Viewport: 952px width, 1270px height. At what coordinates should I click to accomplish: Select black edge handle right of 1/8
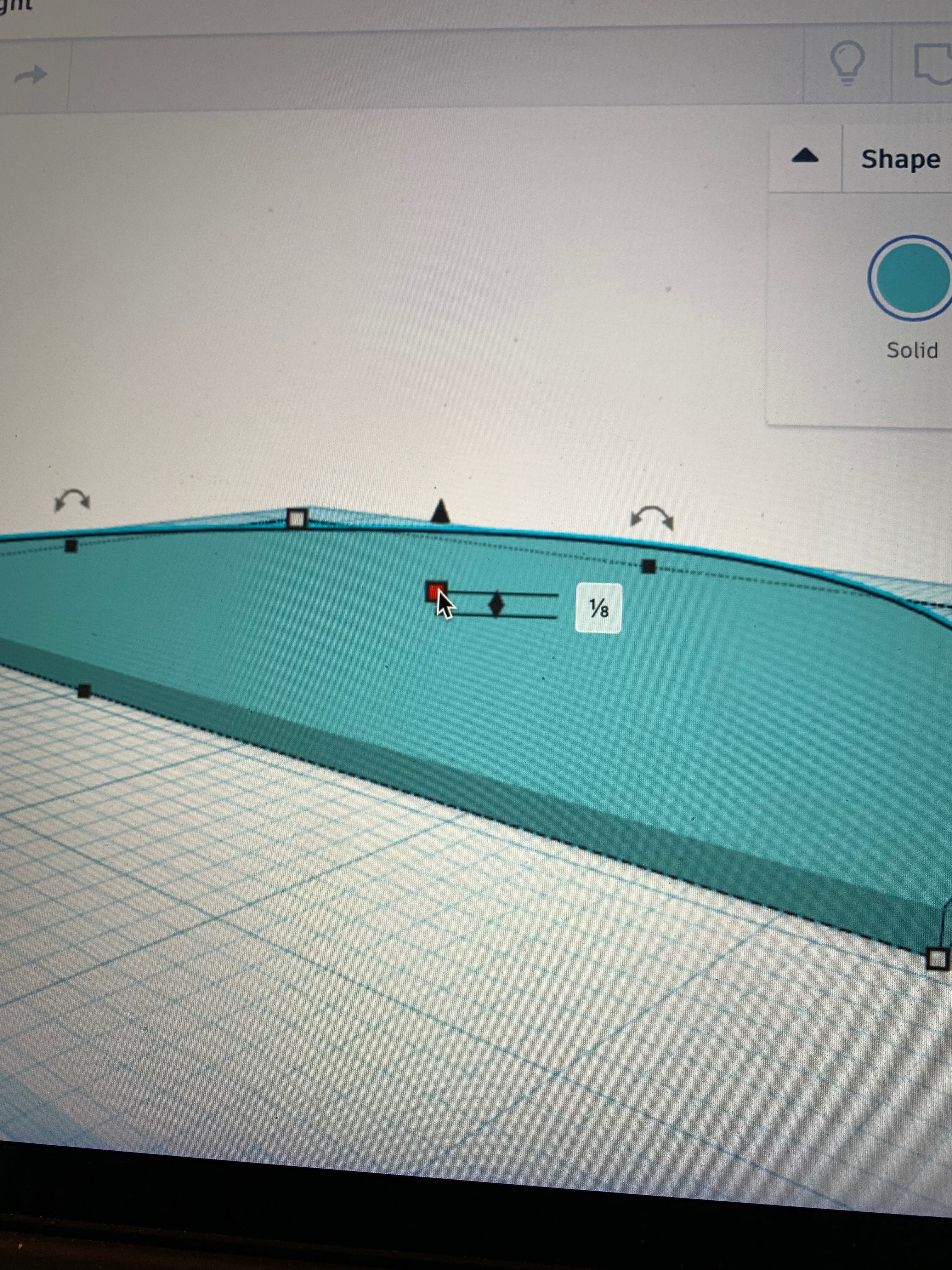point(649,567)
